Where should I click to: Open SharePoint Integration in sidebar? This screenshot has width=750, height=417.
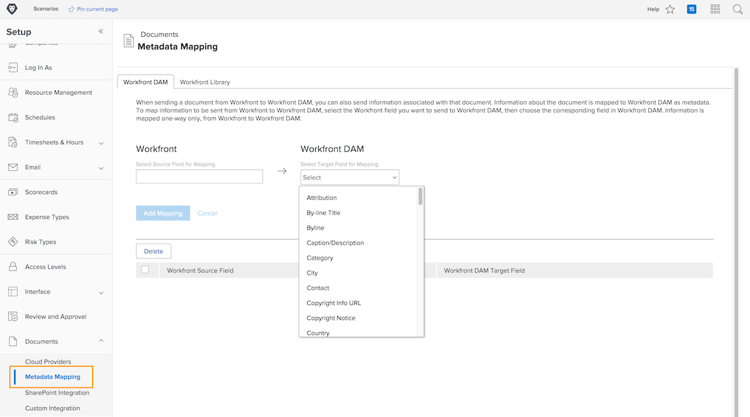click(57, 393)
